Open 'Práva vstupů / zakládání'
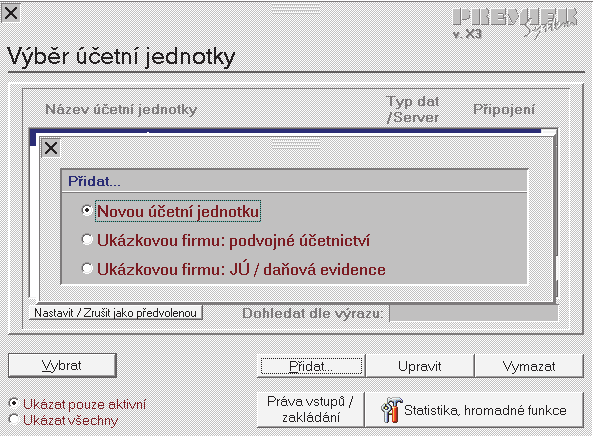Viewport: 593px width, 437px height. point(310,409)
